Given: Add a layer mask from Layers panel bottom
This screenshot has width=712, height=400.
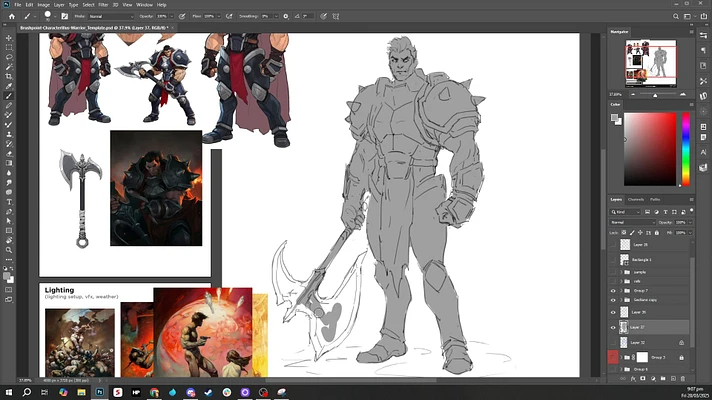Looking at the screenshot, I should pos(643,379).
